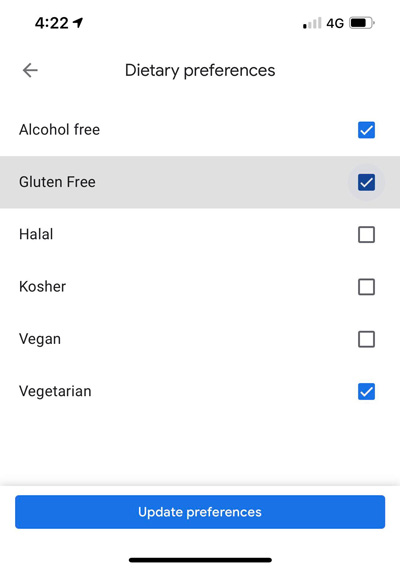Tap the home indicator bar

tap(200, 560)
